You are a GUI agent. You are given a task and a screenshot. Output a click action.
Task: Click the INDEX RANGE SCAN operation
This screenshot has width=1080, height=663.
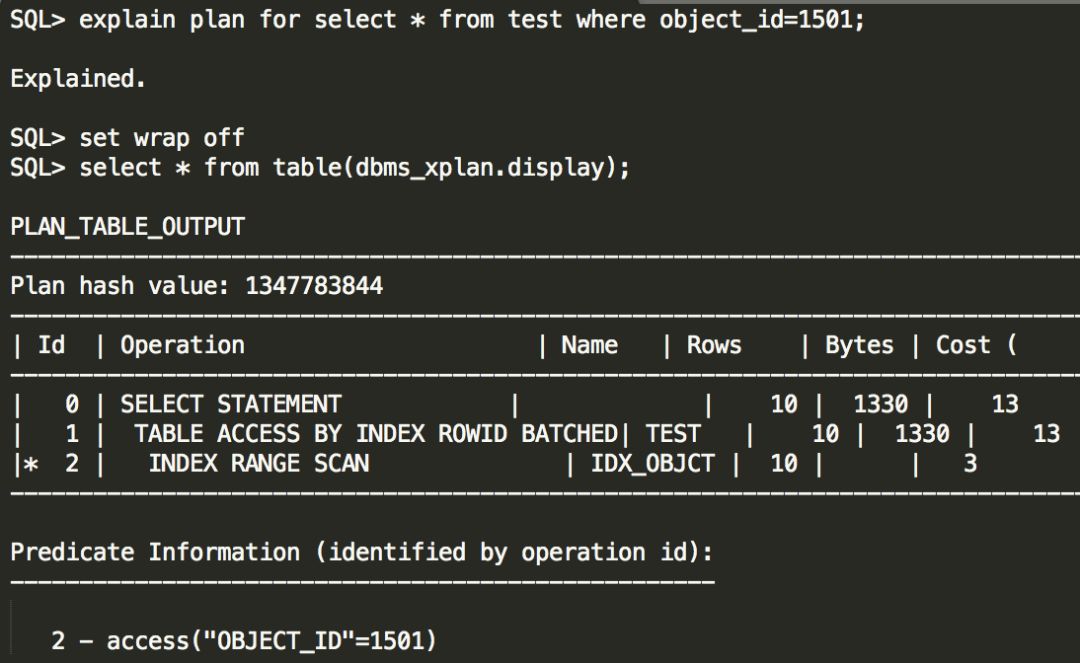(259, 463)
